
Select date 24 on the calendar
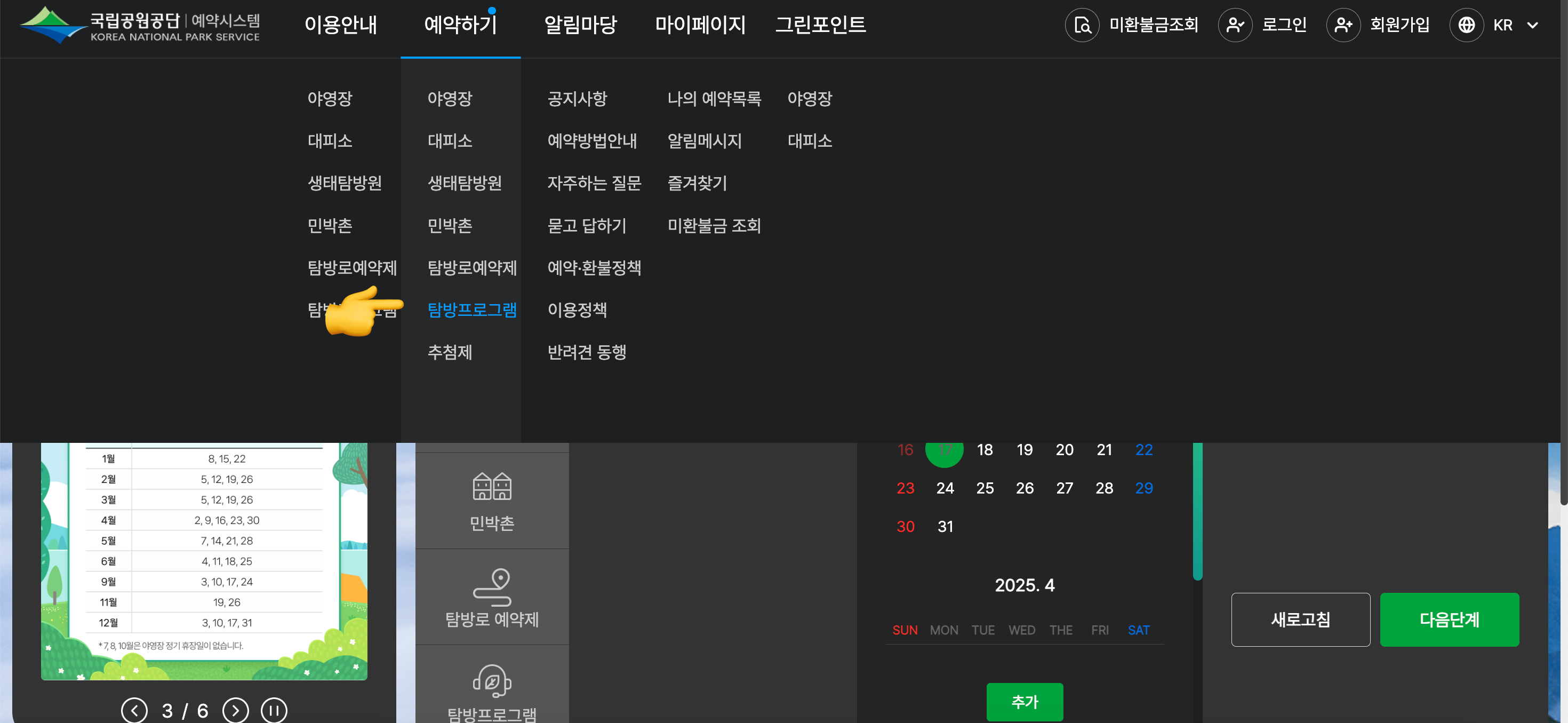(945, 488)
